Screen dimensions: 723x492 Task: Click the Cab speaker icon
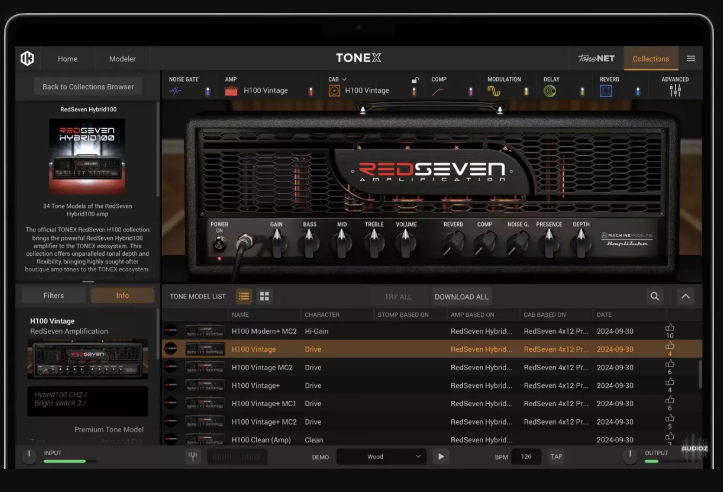tap(334, 91)
